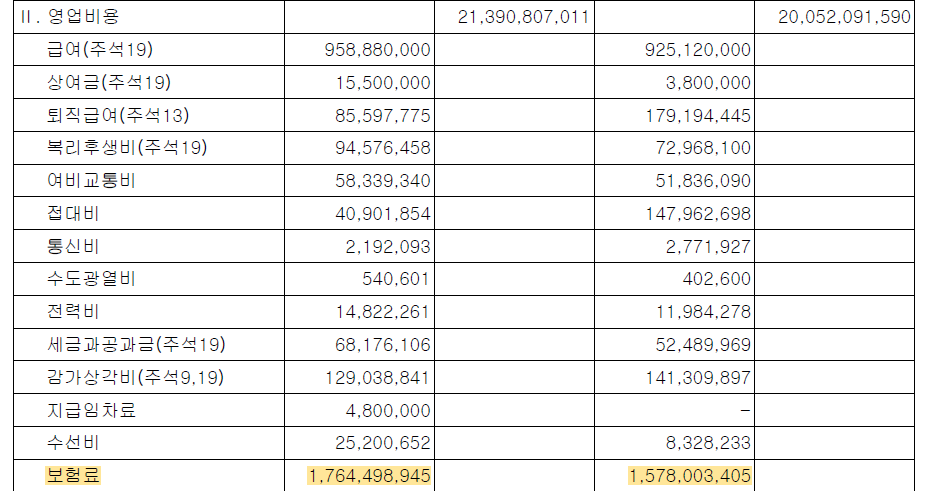The width and height of the screenshot is (936, 491).
Task: Select the 접대비 row label
Action: pos(73,213)
